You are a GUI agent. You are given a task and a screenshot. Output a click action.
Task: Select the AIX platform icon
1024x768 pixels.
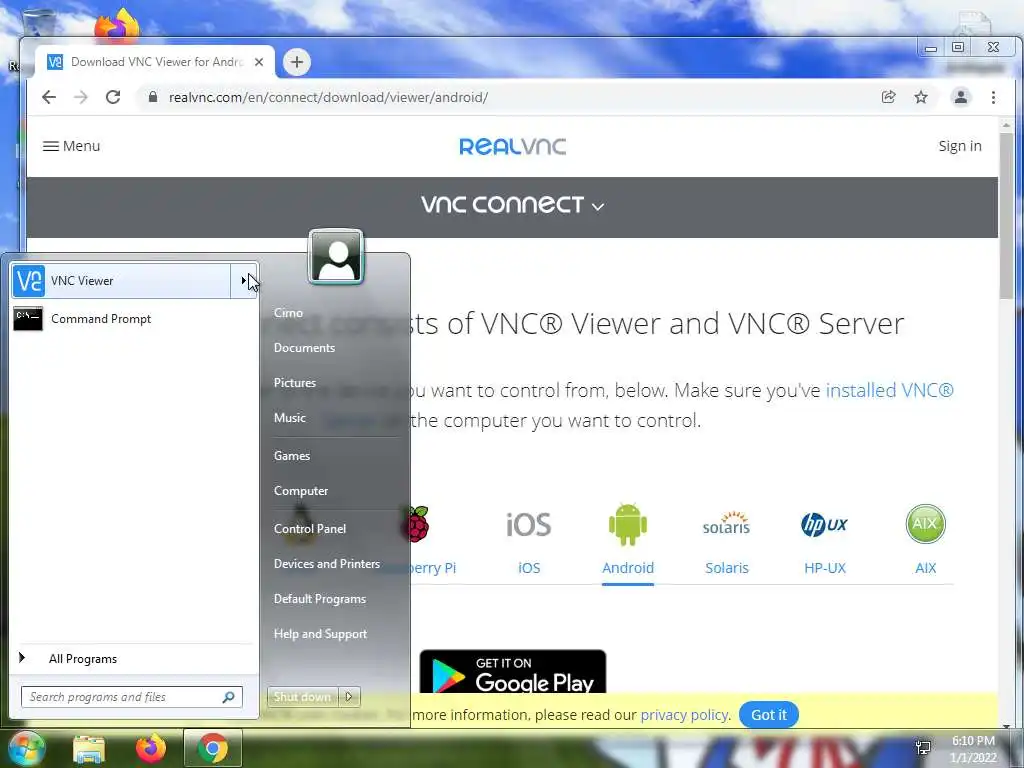925,524
